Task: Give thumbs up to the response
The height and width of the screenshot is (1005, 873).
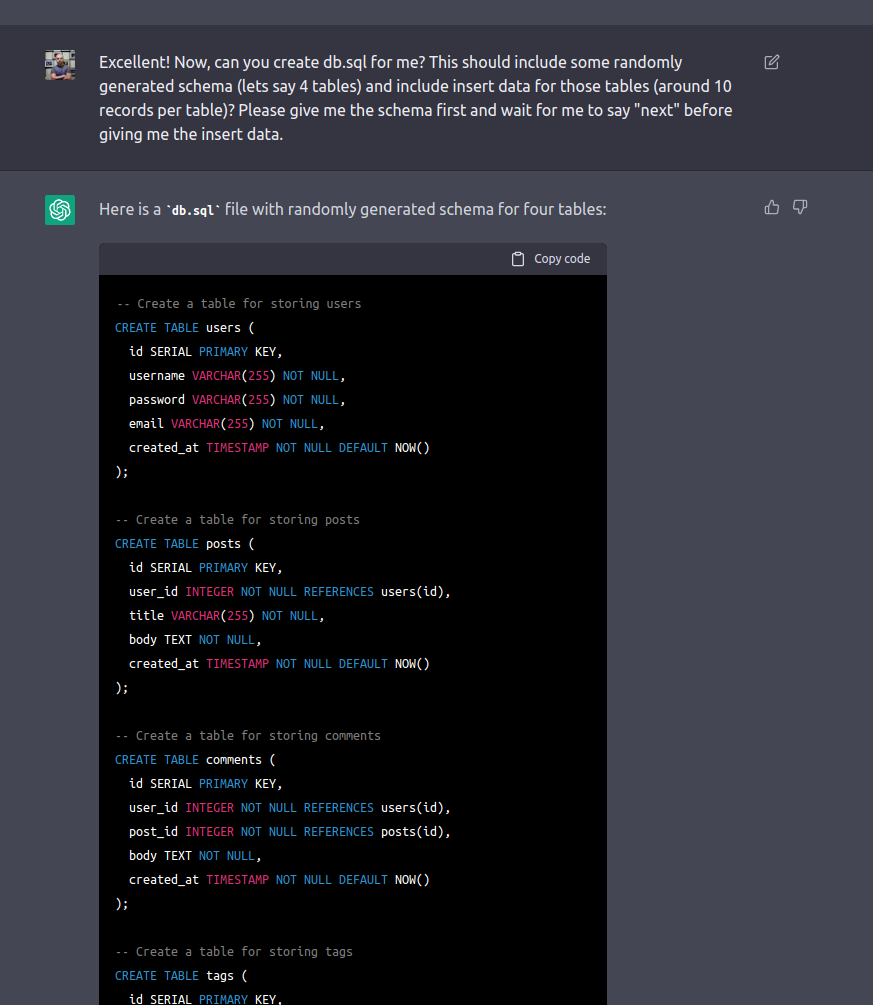Action: tap(772, 207)
